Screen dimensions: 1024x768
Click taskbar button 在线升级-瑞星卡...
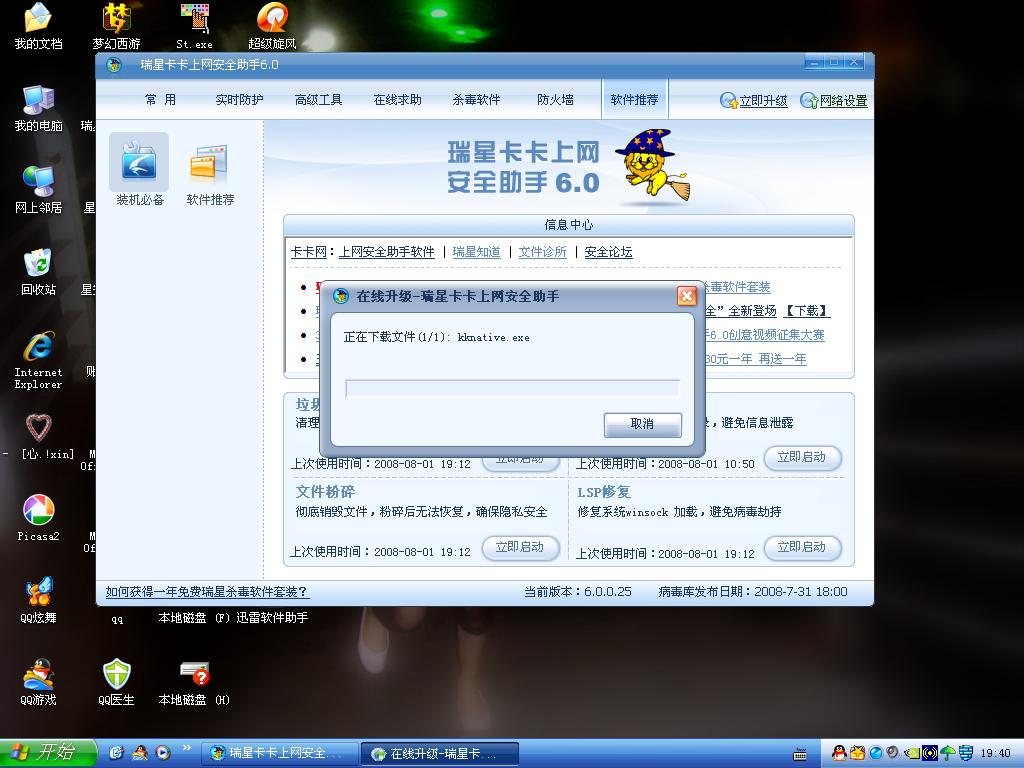tap(440, 754)
